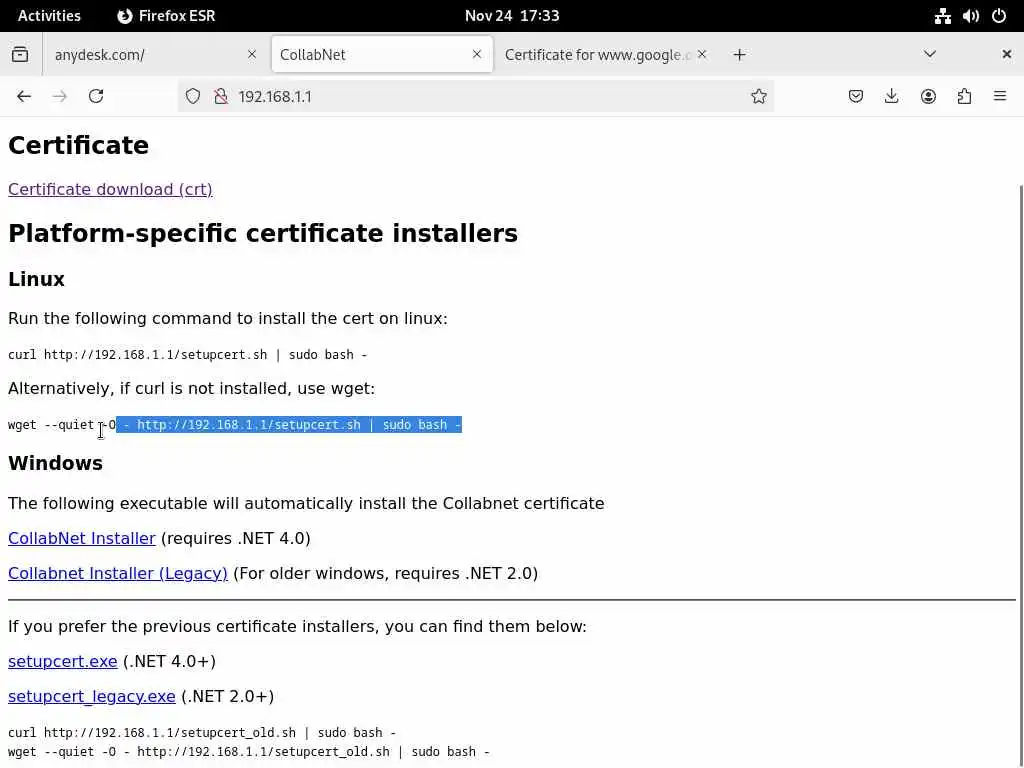
Task: Click the wget setupcert_old.sh command
Action: pyautogui.click(x=249, y=752)
